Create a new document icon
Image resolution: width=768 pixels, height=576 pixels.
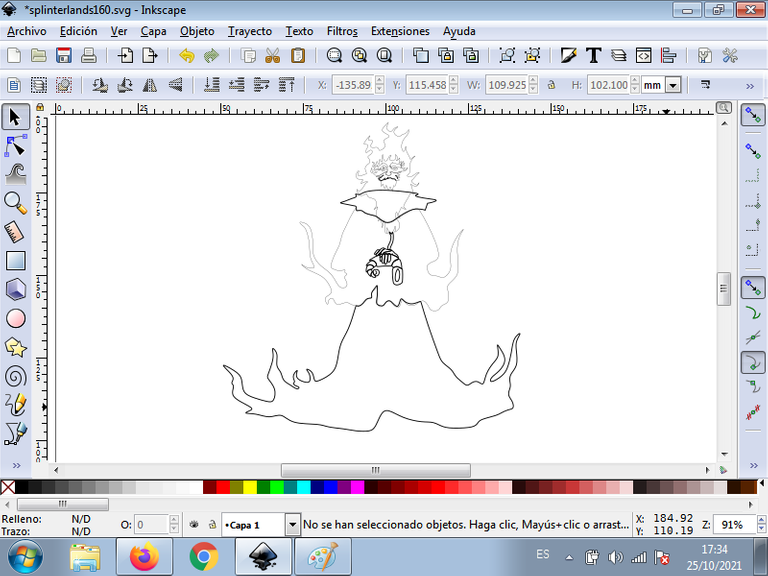14,55
